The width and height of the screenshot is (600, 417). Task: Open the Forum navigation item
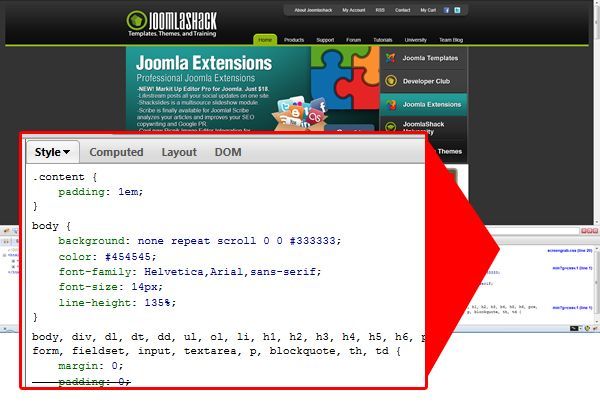pos(353,40)
